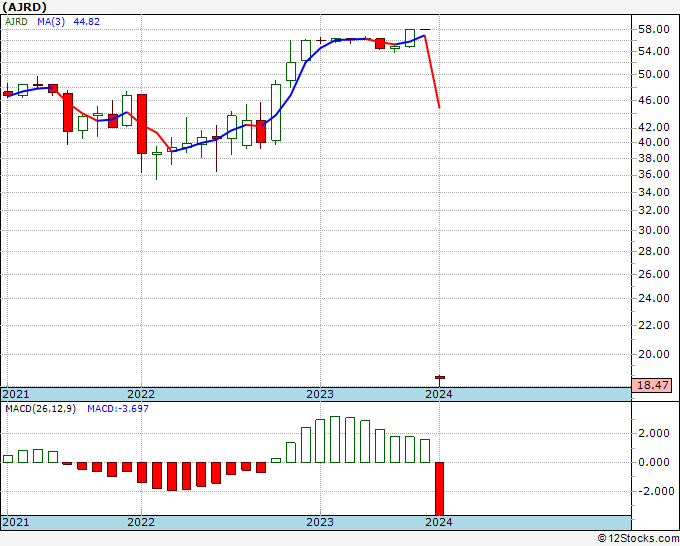Click the 2.000 MACD axis label
This screenshot has width=680, height=546.
[x=654, y=433]
